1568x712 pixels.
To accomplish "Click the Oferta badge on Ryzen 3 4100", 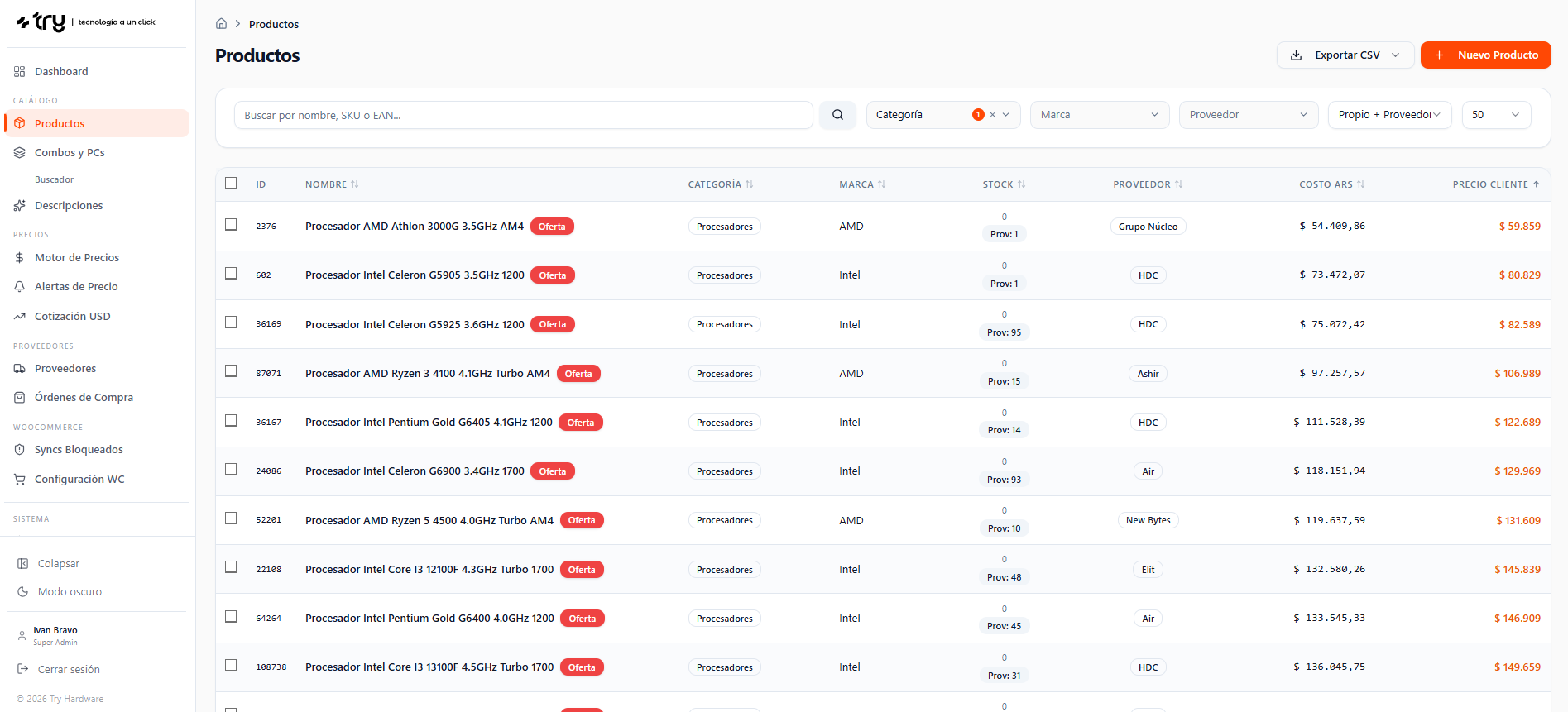I will (x=578, y=374).
